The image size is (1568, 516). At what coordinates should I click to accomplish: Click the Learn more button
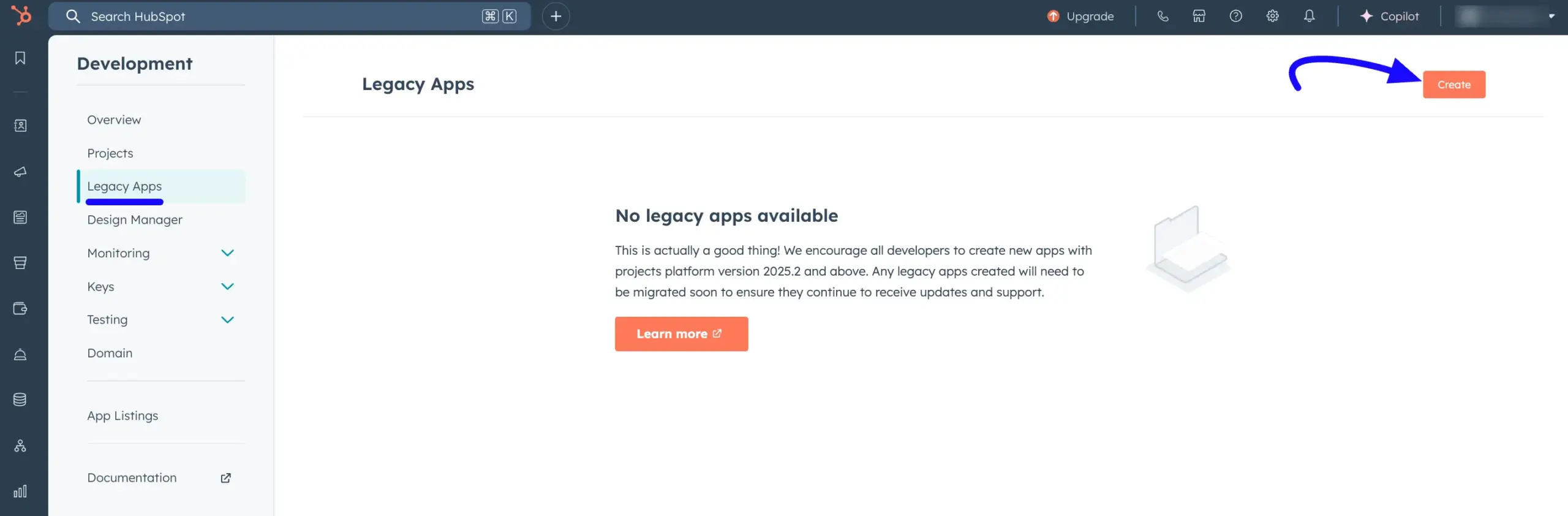click(x=681, y=334)
